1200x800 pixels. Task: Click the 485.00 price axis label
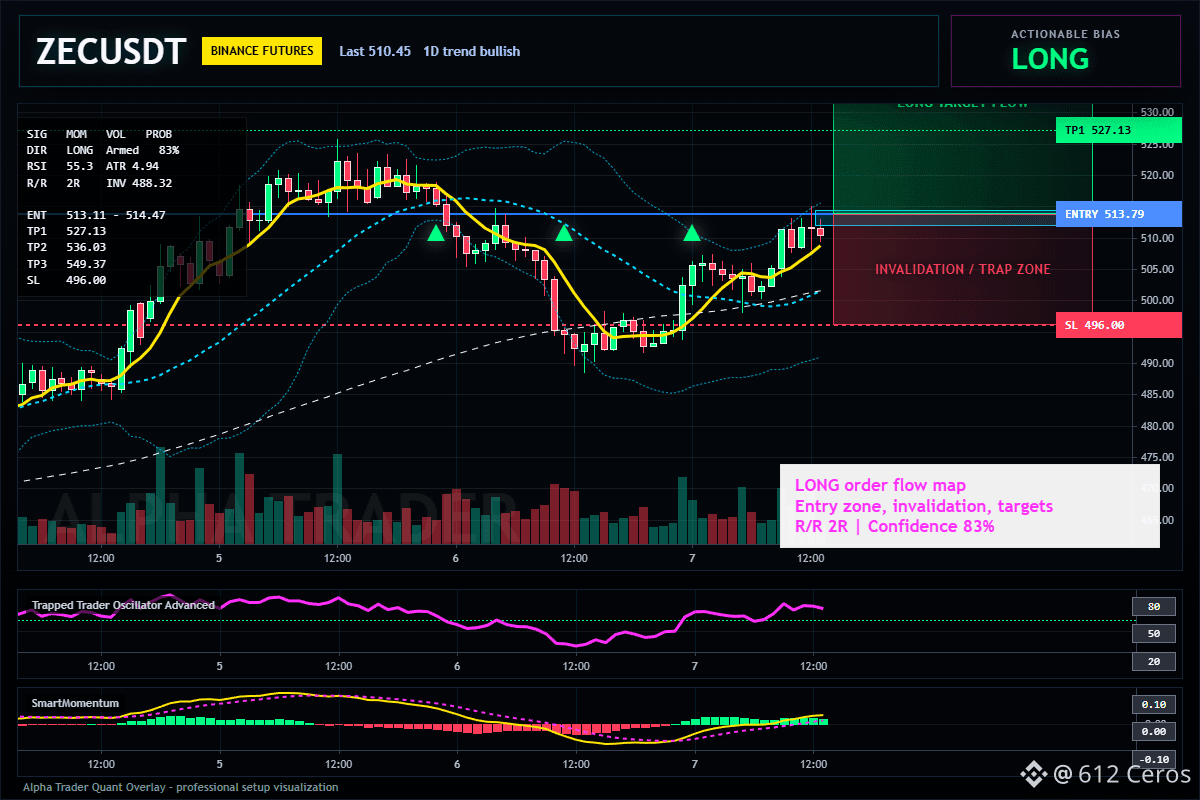tap(1156, 395)
